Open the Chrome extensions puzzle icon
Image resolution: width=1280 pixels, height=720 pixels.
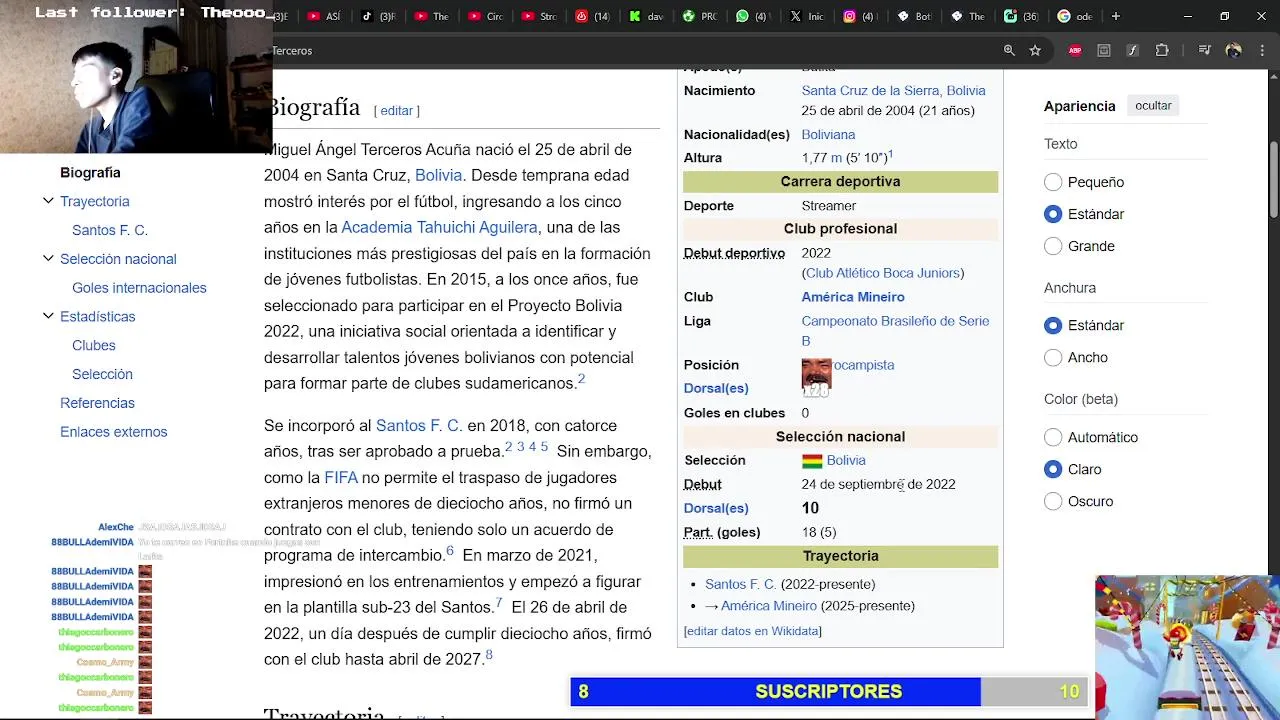[1162, 50]
